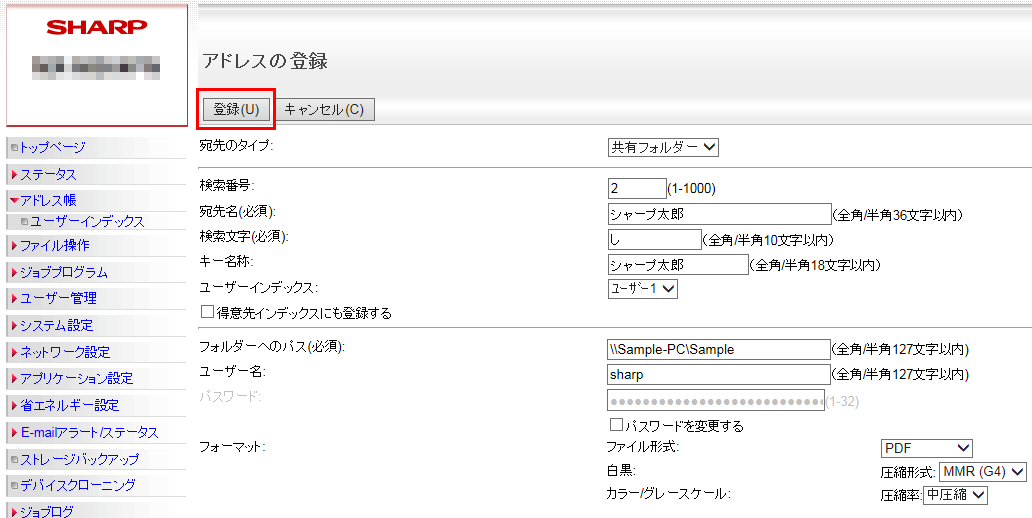Click the 登録(U) register button
This screenshot has height=518, width=1032.
(x=236, y=109)
